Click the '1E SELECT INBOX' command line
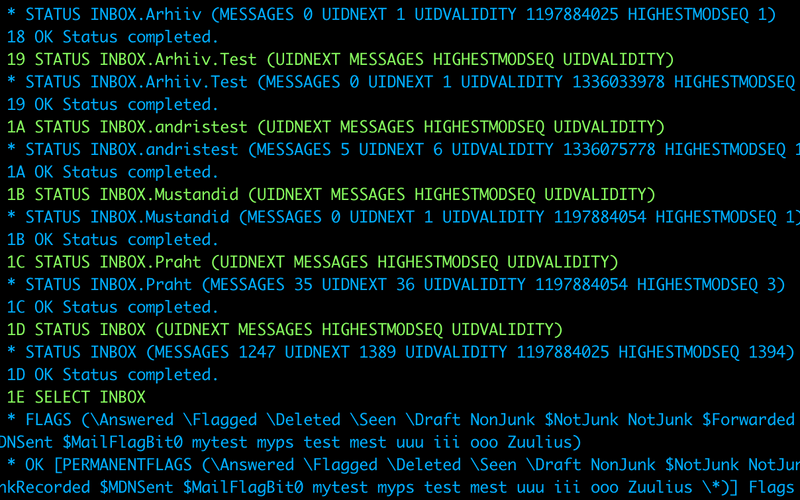 [77, 397]
